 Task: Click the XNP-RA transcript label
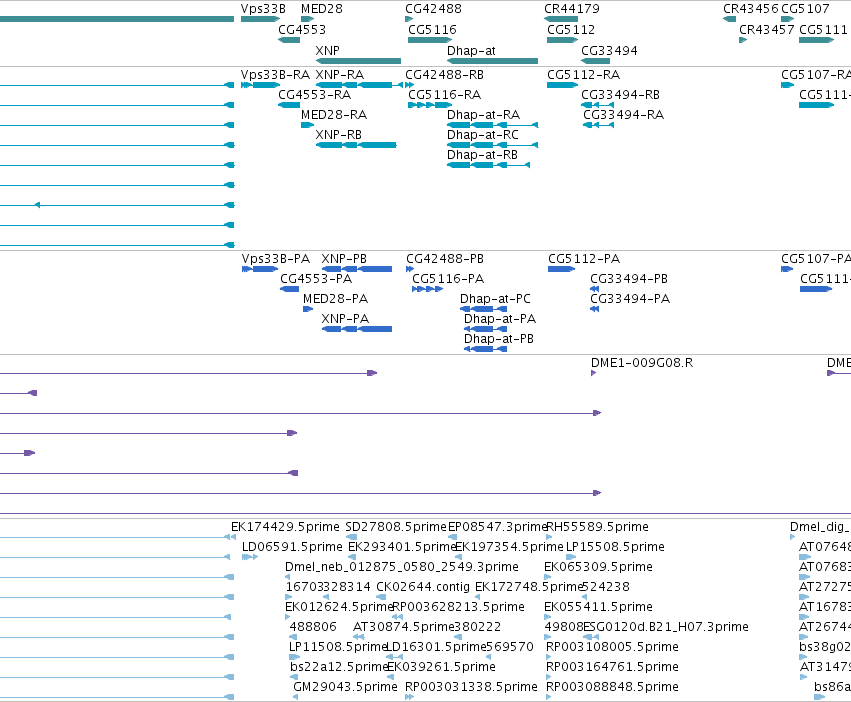(x=340, y=75)
